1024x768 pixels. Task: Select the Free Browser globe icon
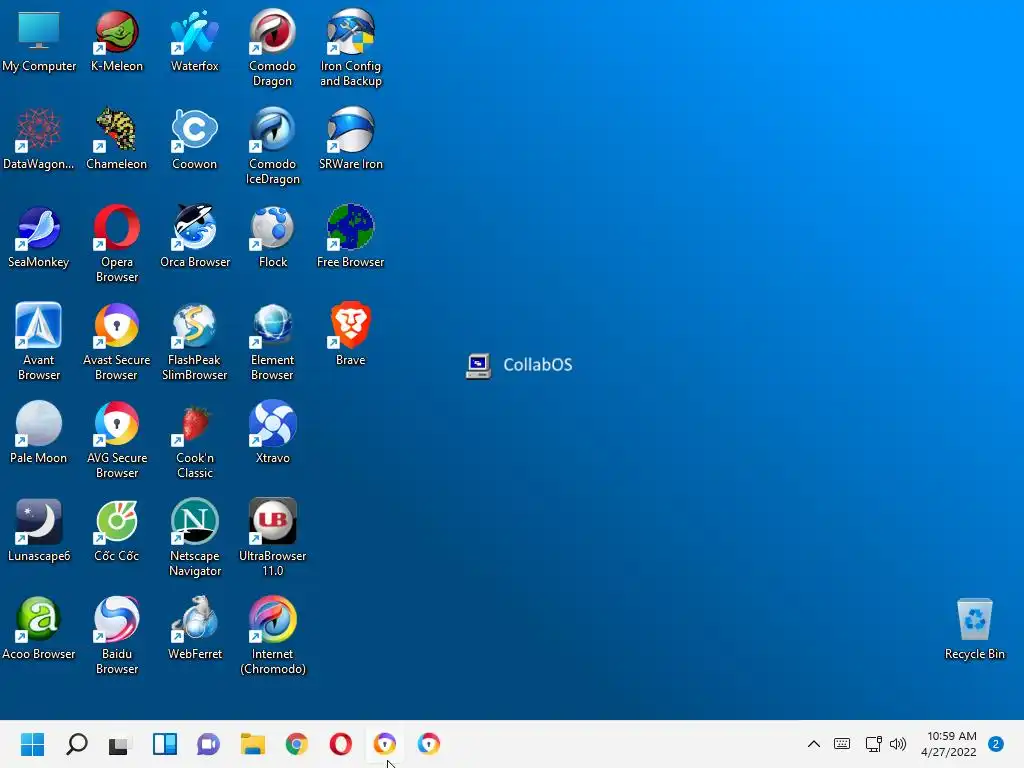[x=351, y=236]
